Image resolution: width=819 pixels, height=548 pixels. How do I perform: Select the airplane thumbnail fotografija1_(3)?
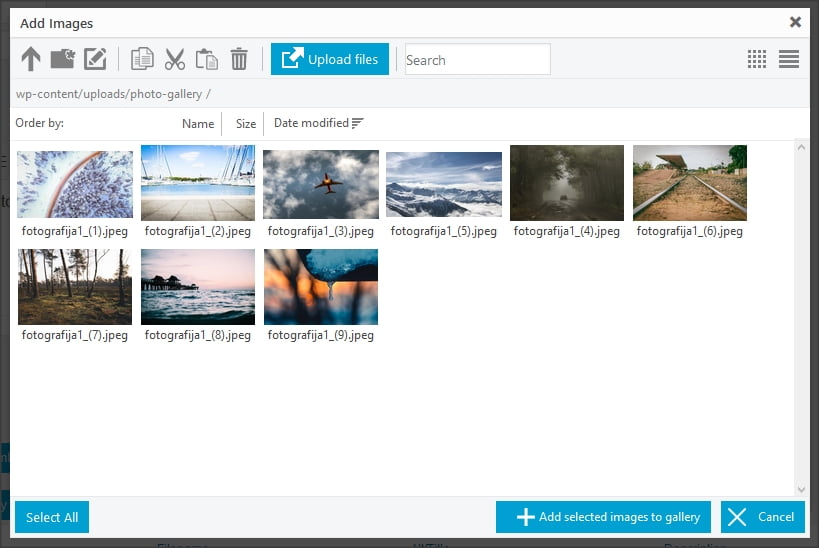pyautogui.click(x=321, y=184)
